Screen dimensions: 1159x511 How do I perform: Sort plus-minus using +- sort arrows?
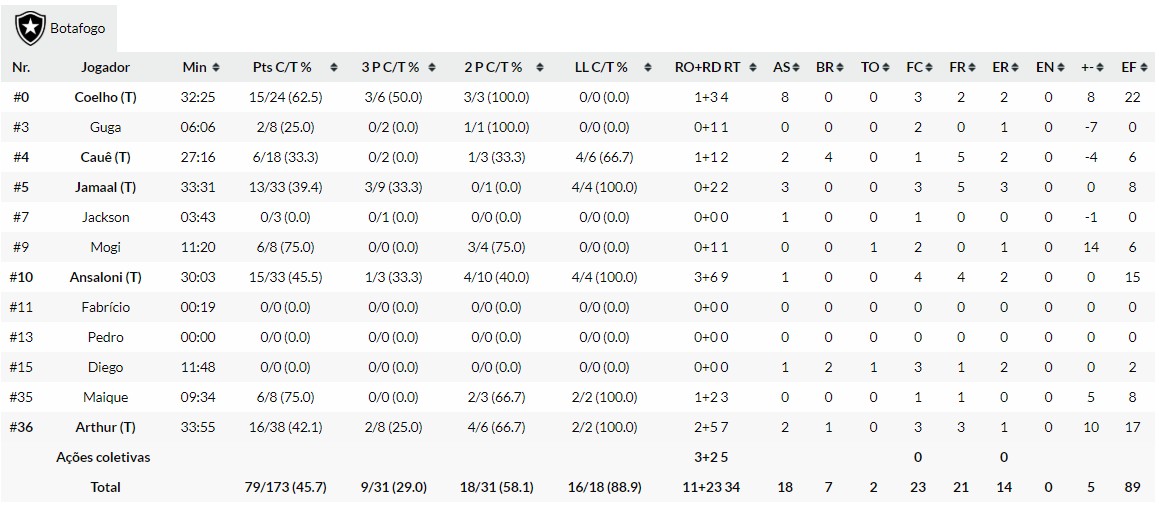[1100, 68]
